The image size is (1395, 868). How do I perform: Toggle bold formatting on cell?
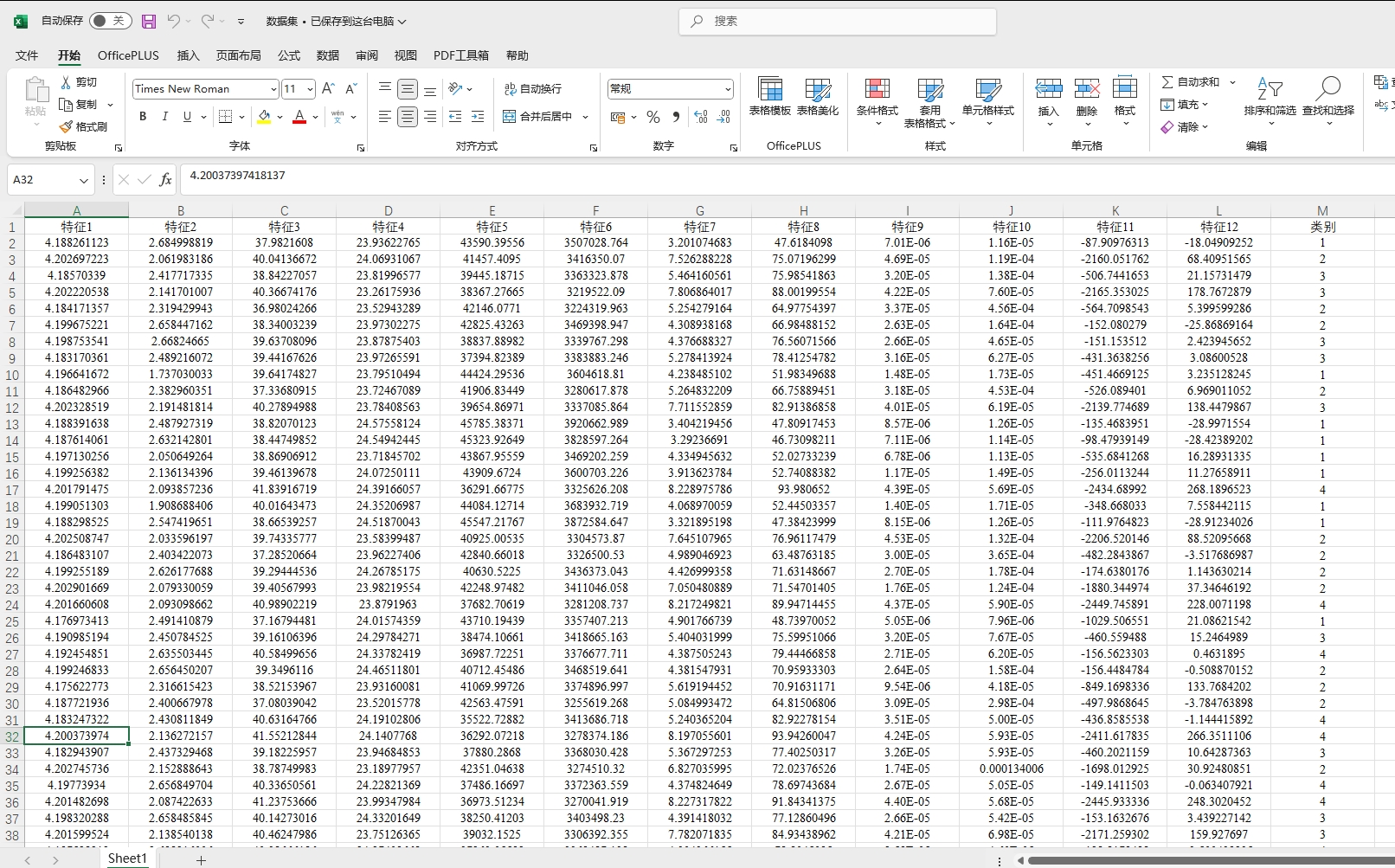point(143,116)
